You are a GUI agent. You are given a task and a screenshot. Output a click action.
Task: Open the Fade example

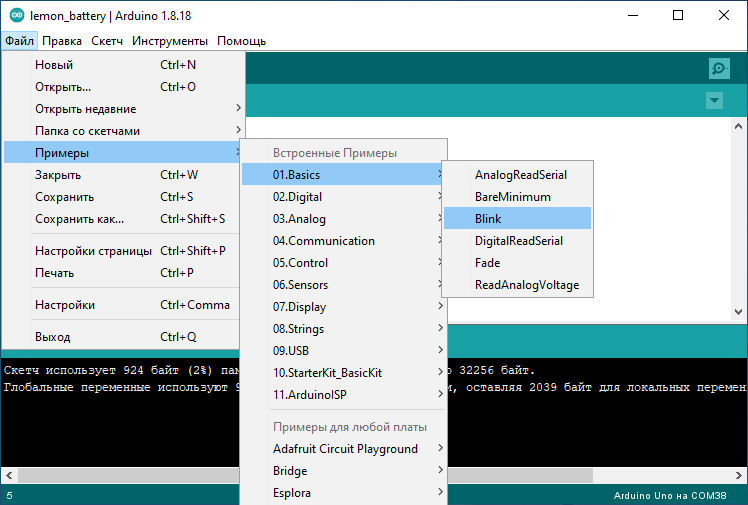(x=518, y=262)
